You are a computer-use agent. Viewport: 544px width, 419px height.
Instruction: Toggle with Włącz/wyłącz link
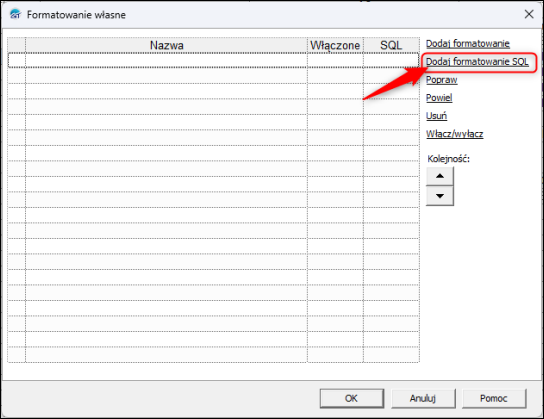click(454, 134)
